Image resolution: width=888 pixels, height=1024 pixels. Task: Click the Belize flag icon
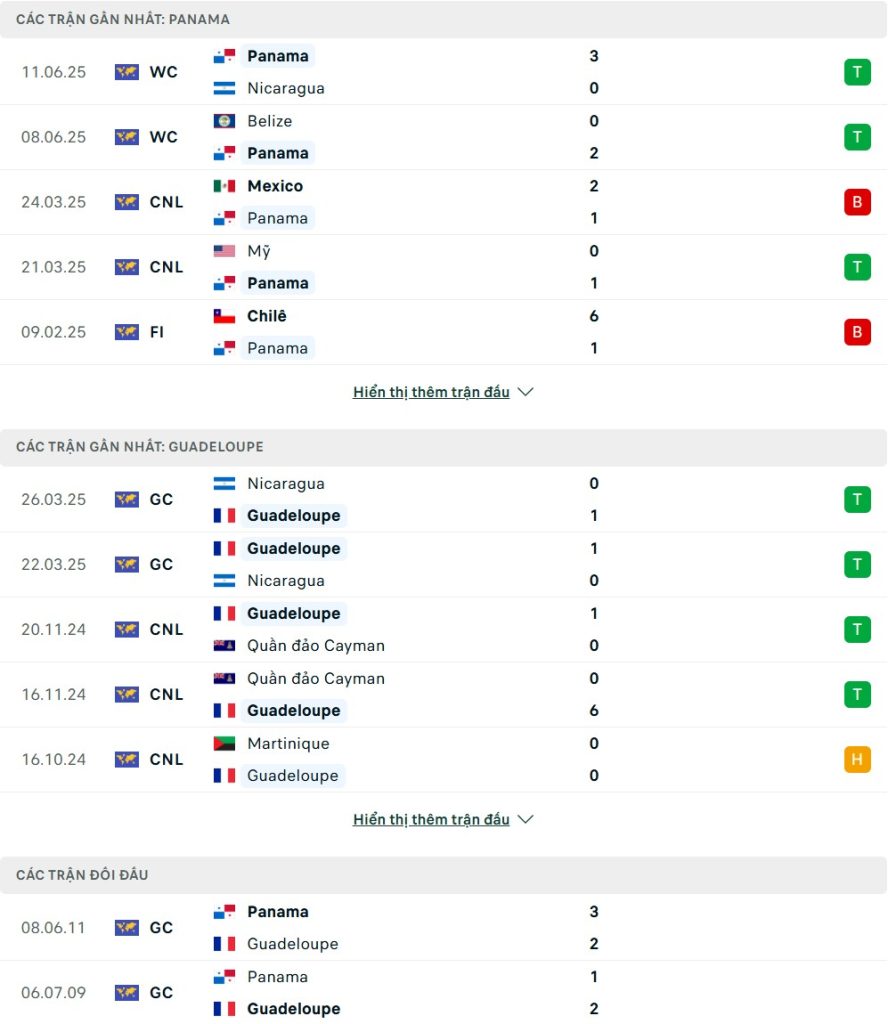pyautogui.click(x=224, y=121)
